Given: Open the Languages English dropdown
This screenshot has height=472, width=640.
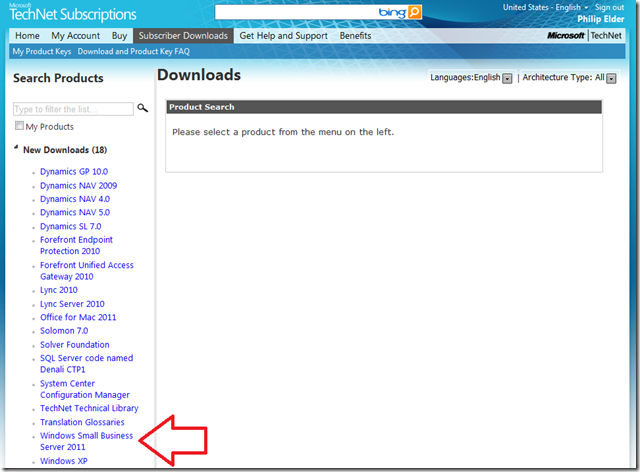Looking at the screenshot, I should point(507,78).
